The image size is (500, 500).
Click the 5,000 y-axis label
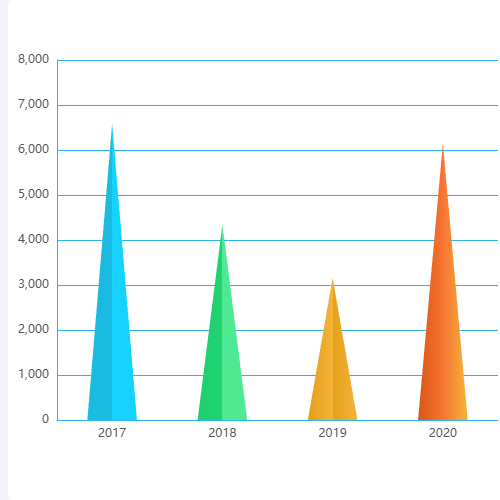33,194
